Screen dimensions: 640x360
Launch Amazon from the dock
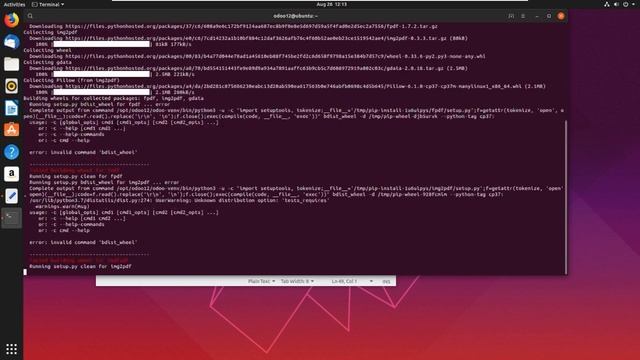pyautogui.click(x=11, y=174)
